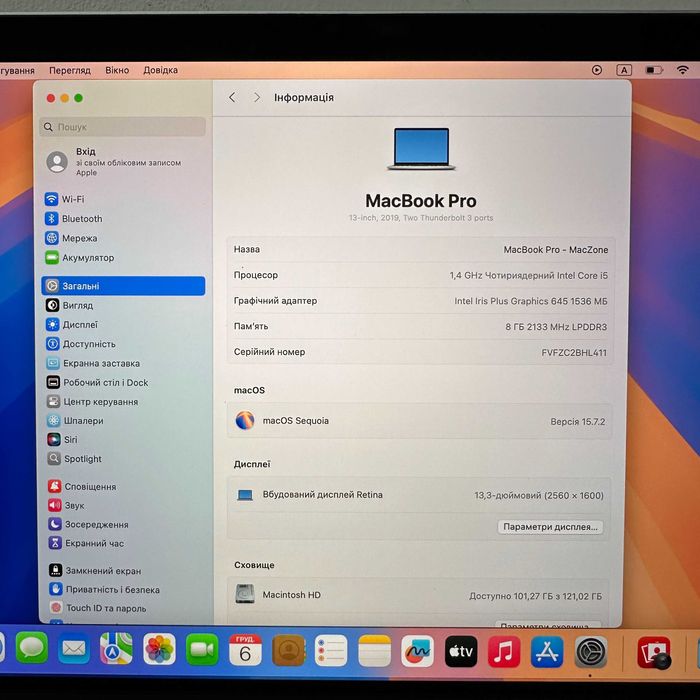Launch Mail from the Dock
700x700 pixels.
[74, 649]
